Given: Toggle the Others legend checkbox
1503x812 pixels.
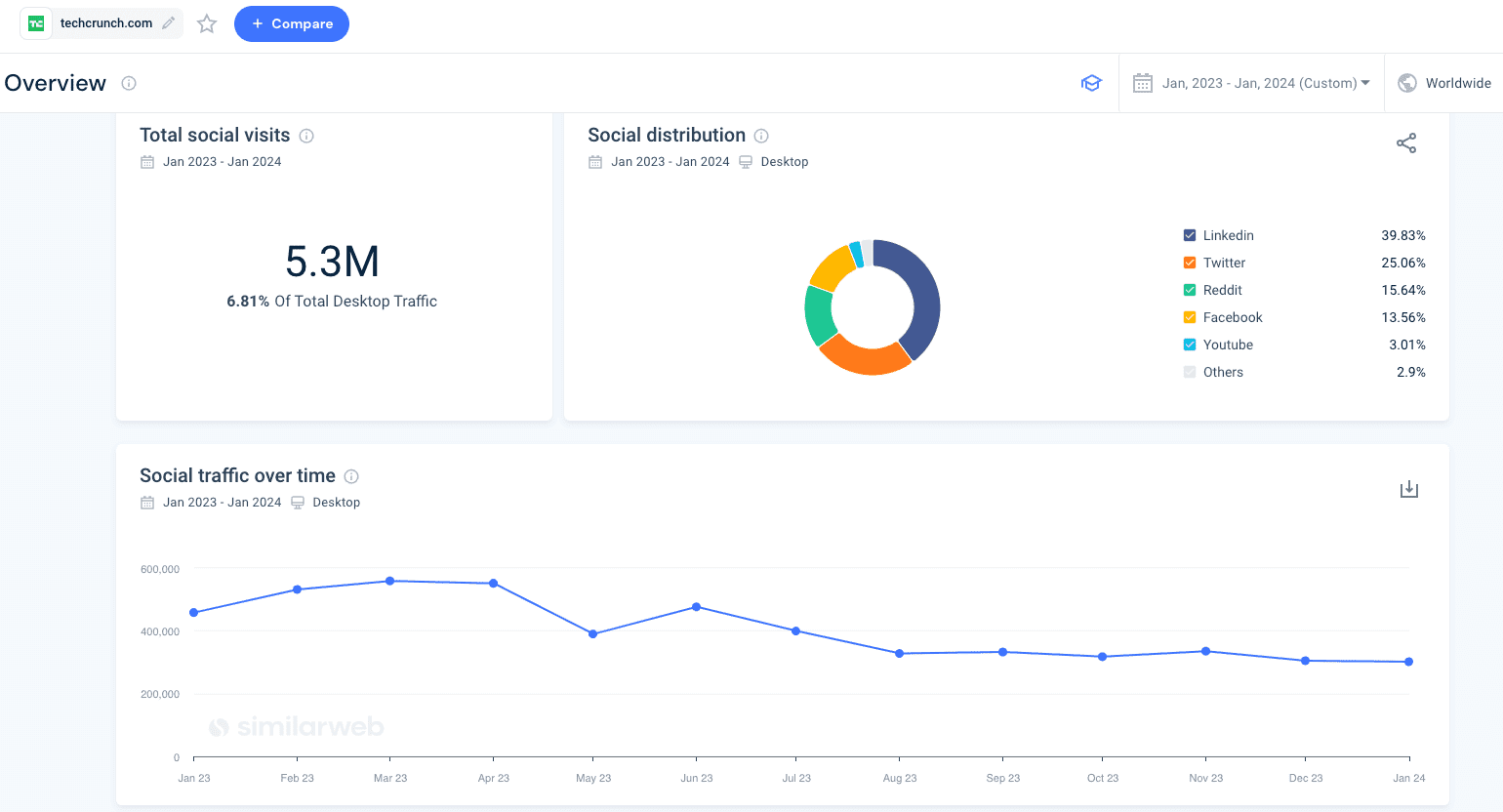Looking at the screenshot, I should pos(1190,372).
